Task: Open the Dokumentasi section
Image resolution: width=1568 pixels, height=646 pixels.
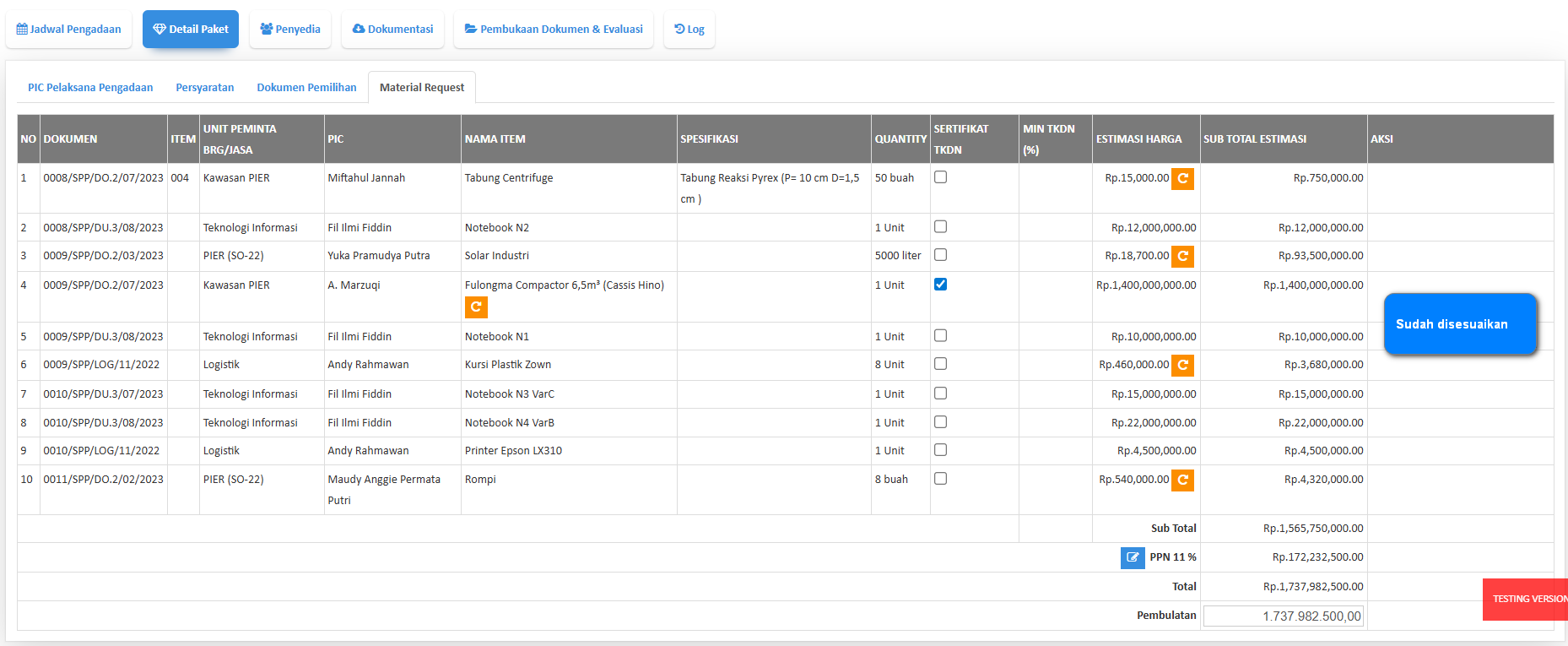Action: click(x=392, y=30)
